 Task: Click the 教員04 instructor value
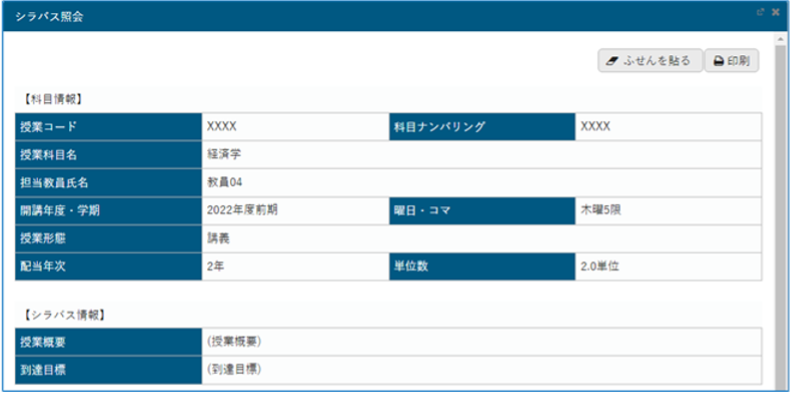click(224, 183)
